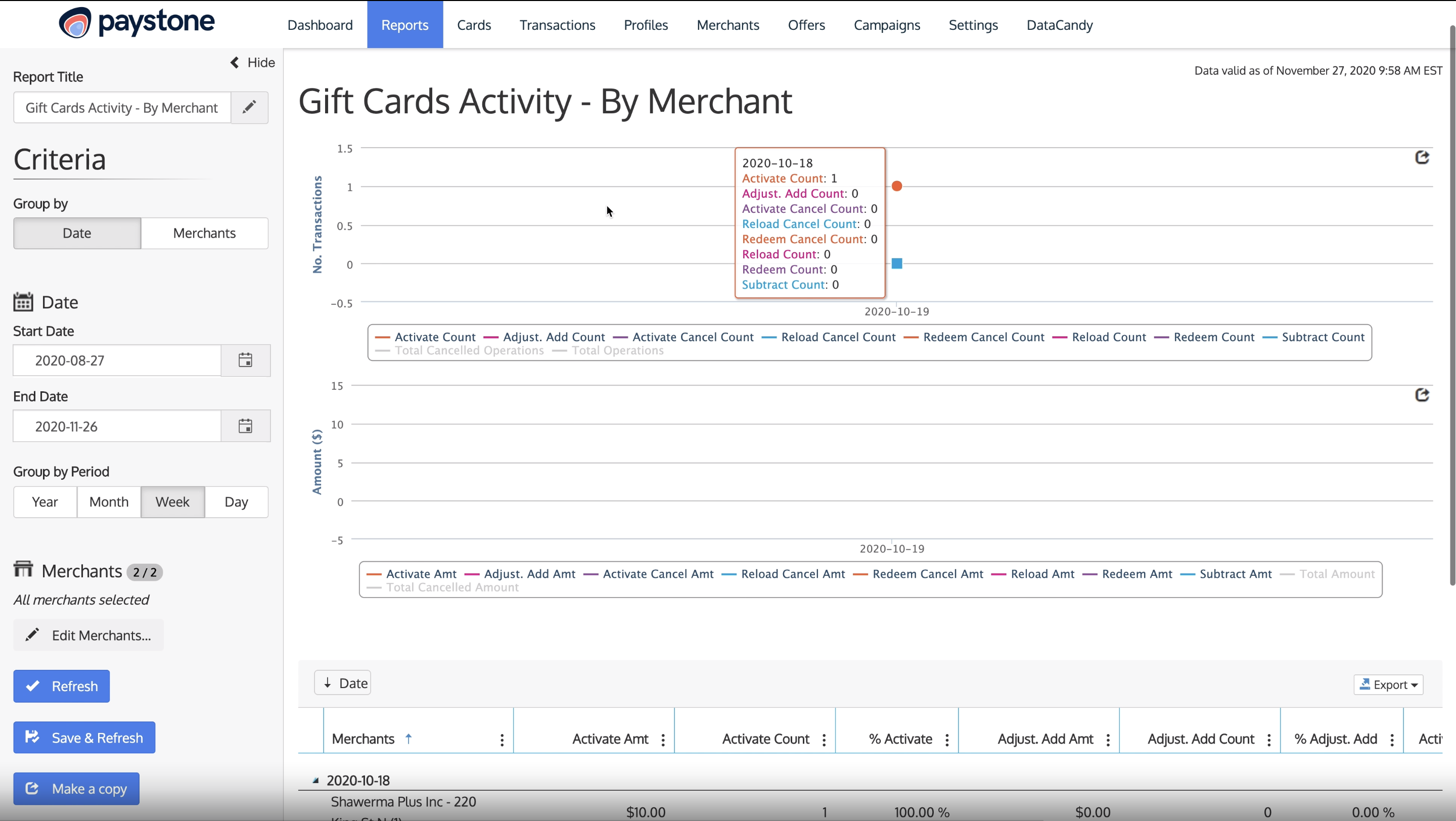
Task: Set Group by Period to Day
Action: pos(236,502)
